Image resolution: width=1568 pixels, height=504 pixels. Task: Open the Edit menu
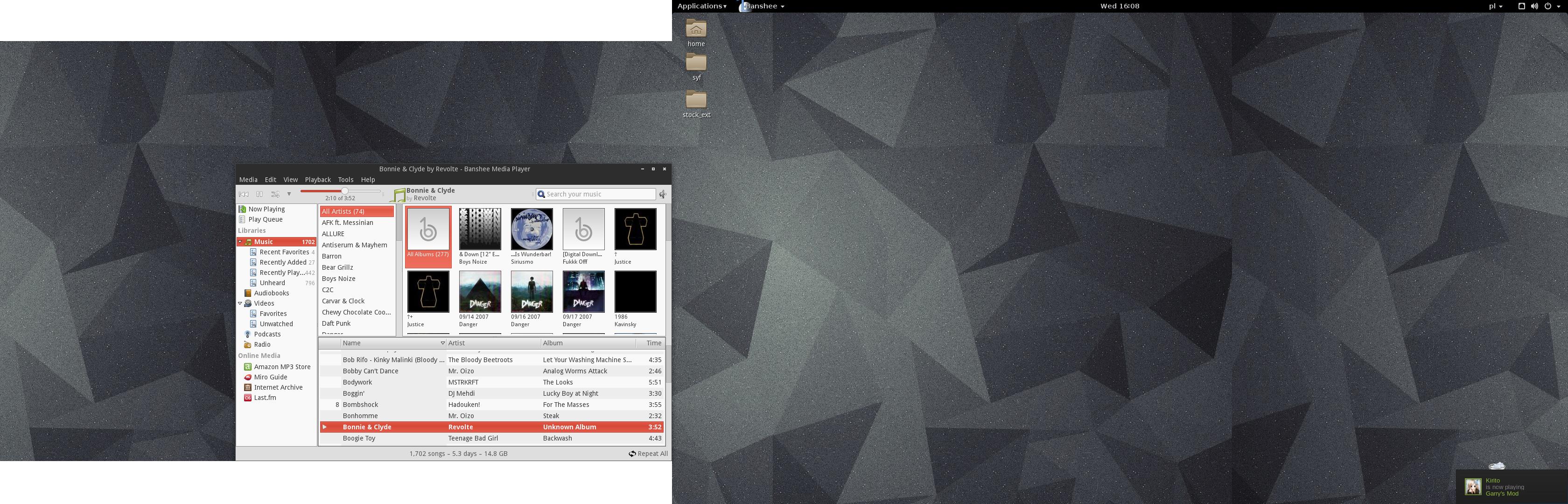click(270, 180)
